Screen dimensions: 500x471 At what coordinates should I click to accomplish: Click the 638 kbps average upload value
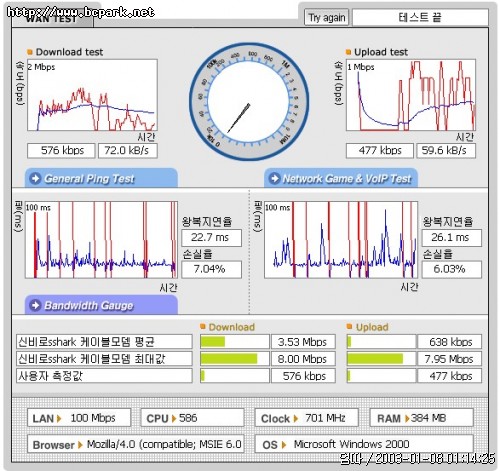click(450, 342)
